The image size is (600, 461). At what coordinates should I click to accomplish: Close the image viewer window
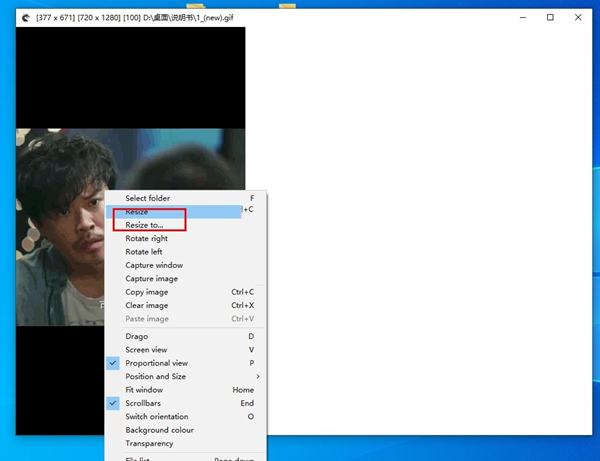(x=580, y=17)
